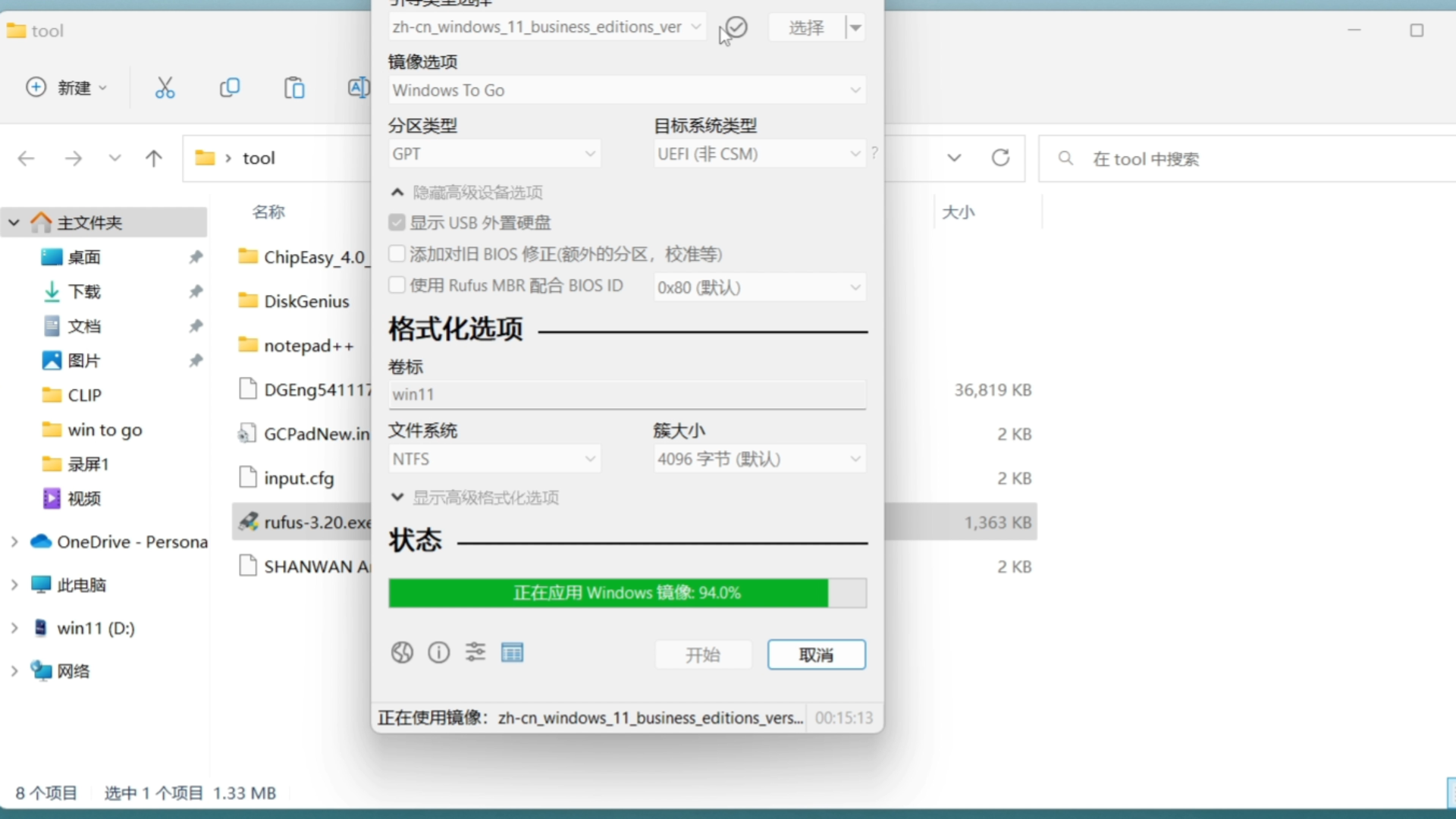Click the Rufus globe/language icon
The width and height of the screenshot is (1456, 819).
(402, 652)
